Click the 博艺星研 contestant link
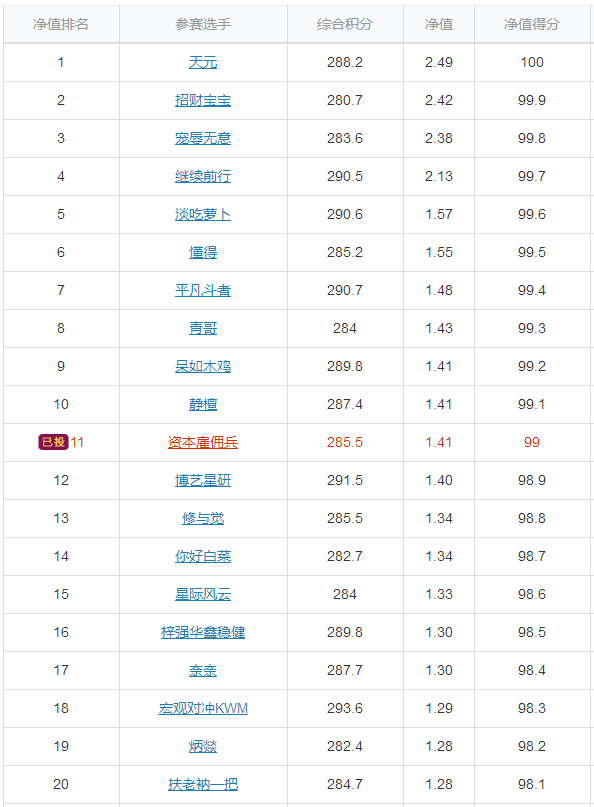The width and height of the screenshot is (594, 807). coord(203,481)
